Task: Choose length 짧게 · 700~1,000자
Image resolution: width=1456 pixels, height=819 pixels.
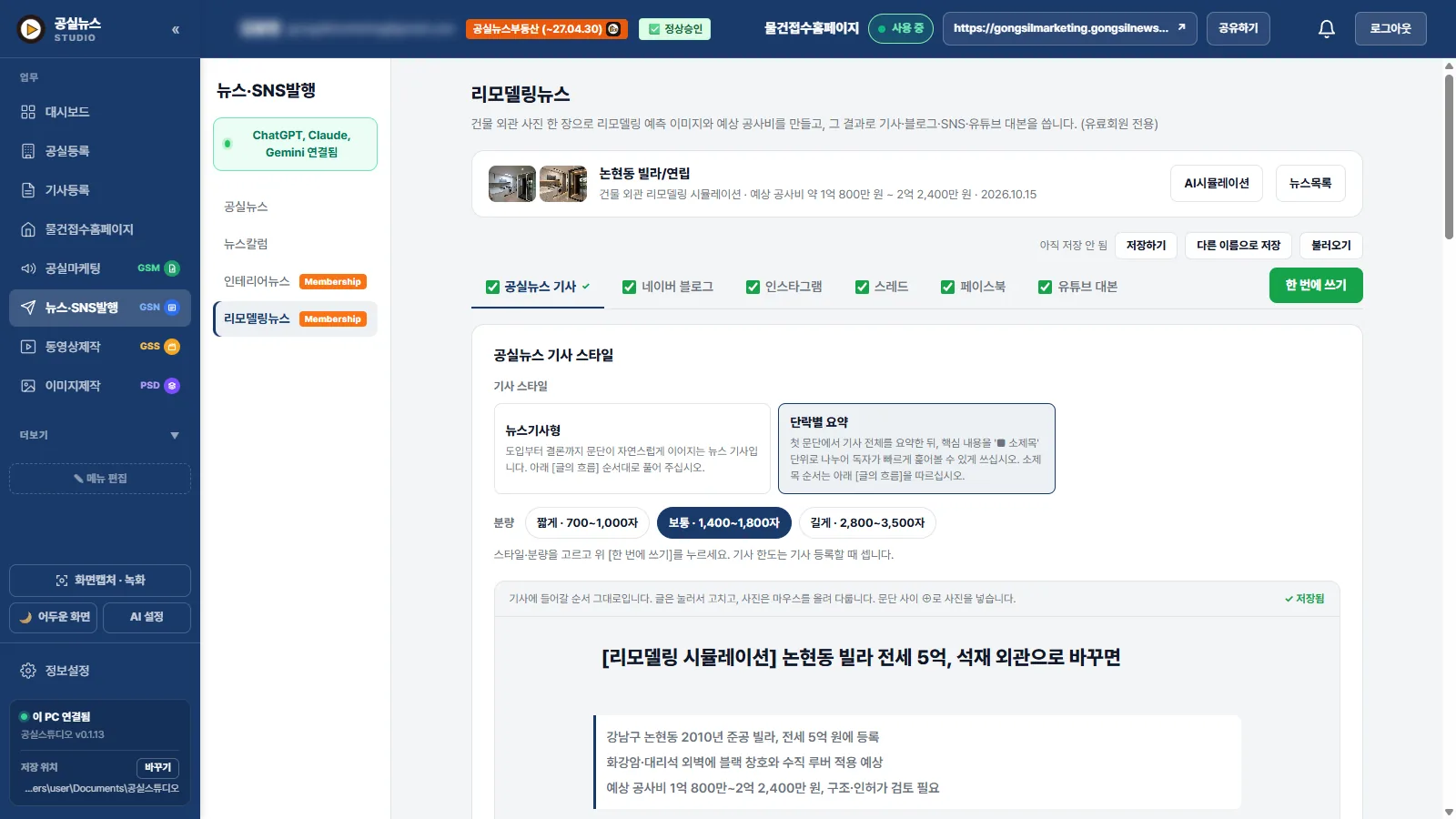Action: tap(587, 523)
